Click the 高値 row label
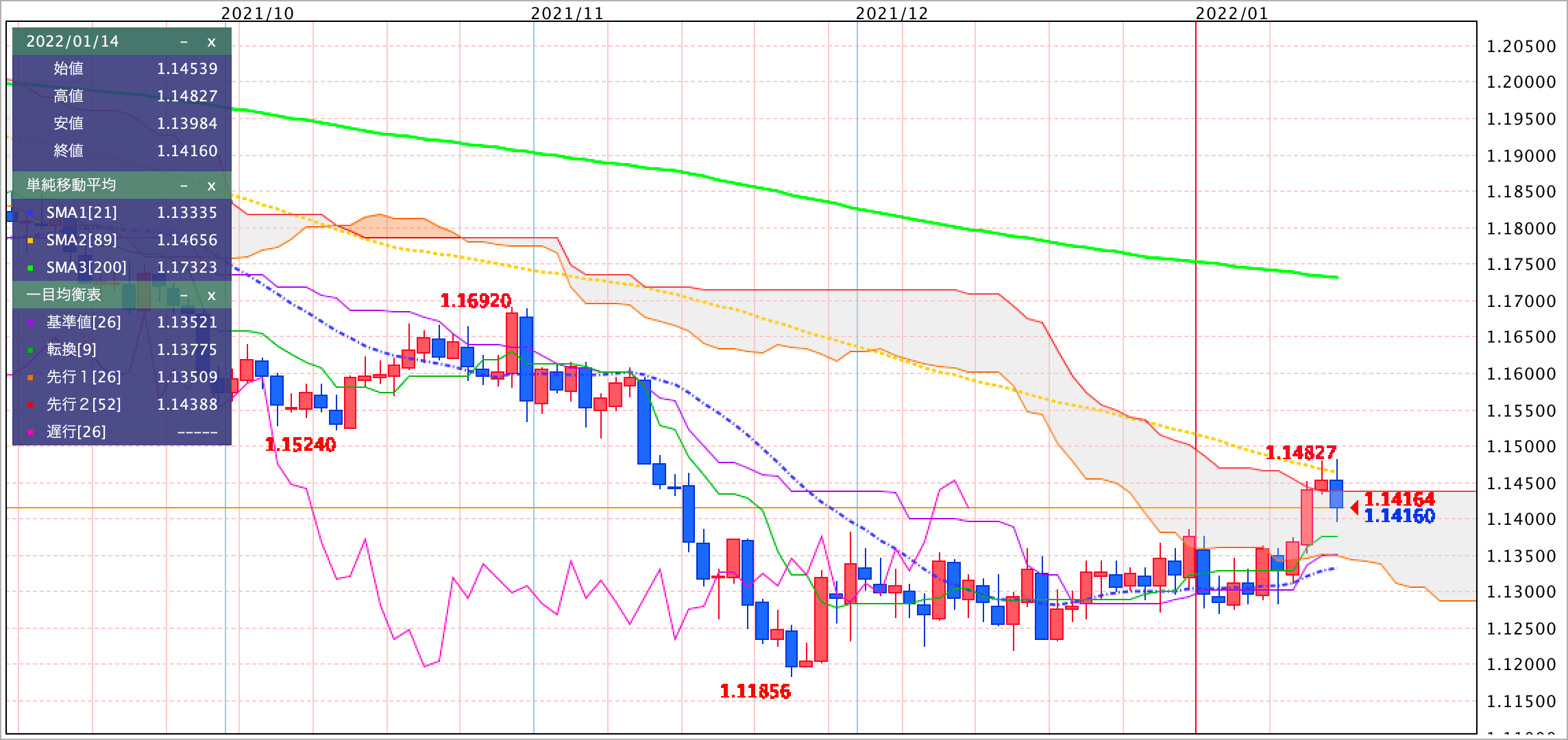Image resolution: width=1568 pixels, height=740 pixels. point(69,96)
